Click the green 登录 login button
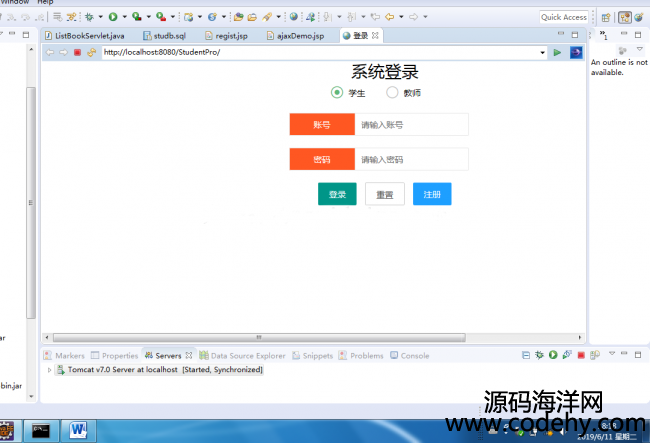 click(x=337, y=194)
